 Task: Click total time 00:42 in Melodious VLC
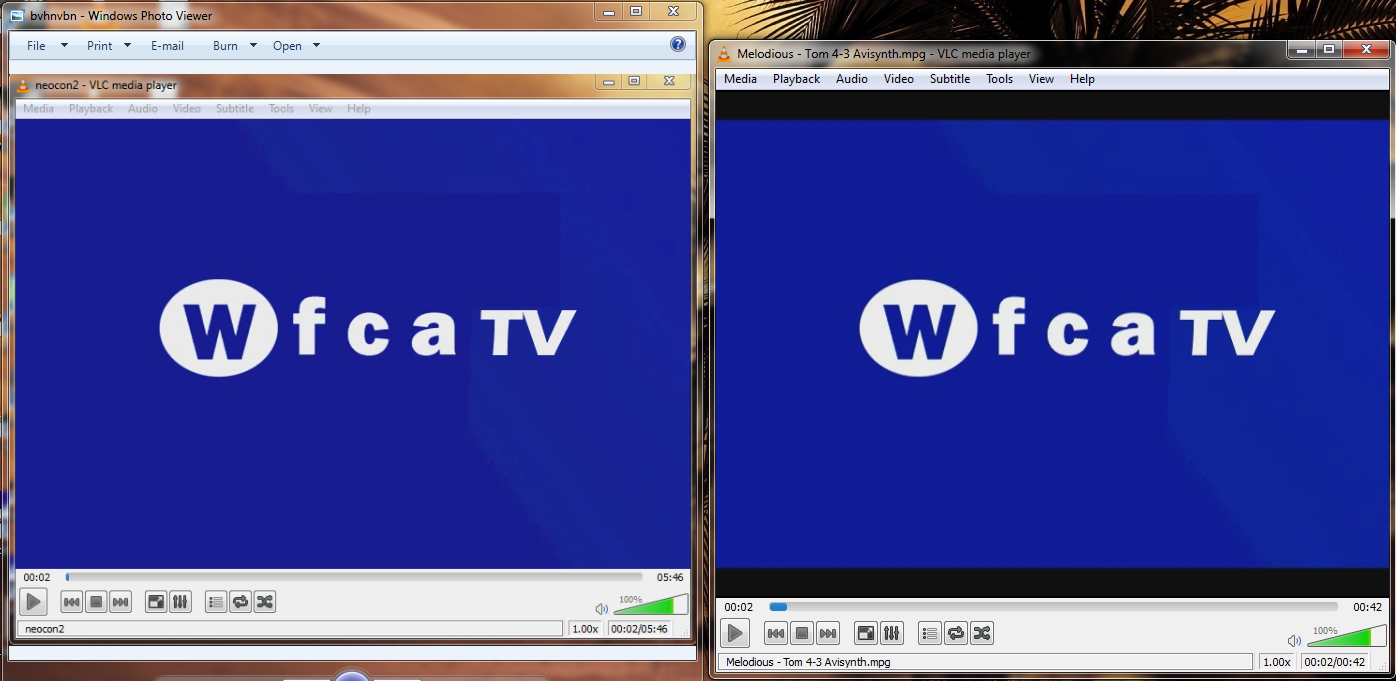click(x=1367, y=607)
